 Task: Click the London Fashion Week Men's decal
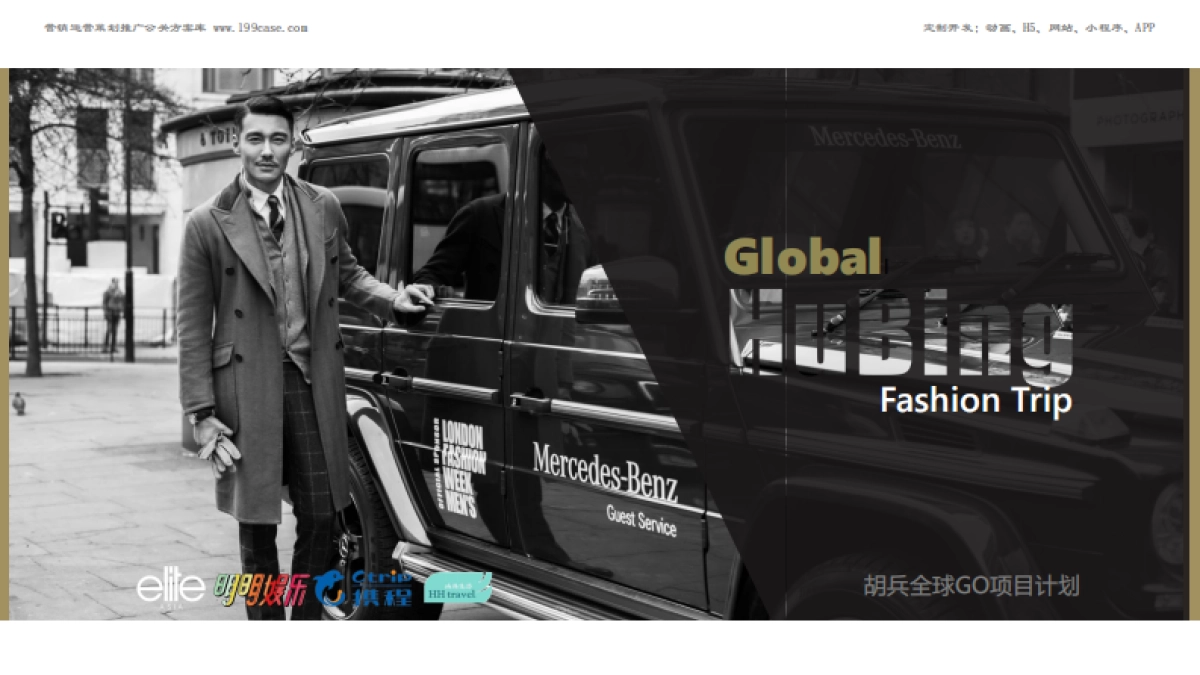(x=459, y=468)
